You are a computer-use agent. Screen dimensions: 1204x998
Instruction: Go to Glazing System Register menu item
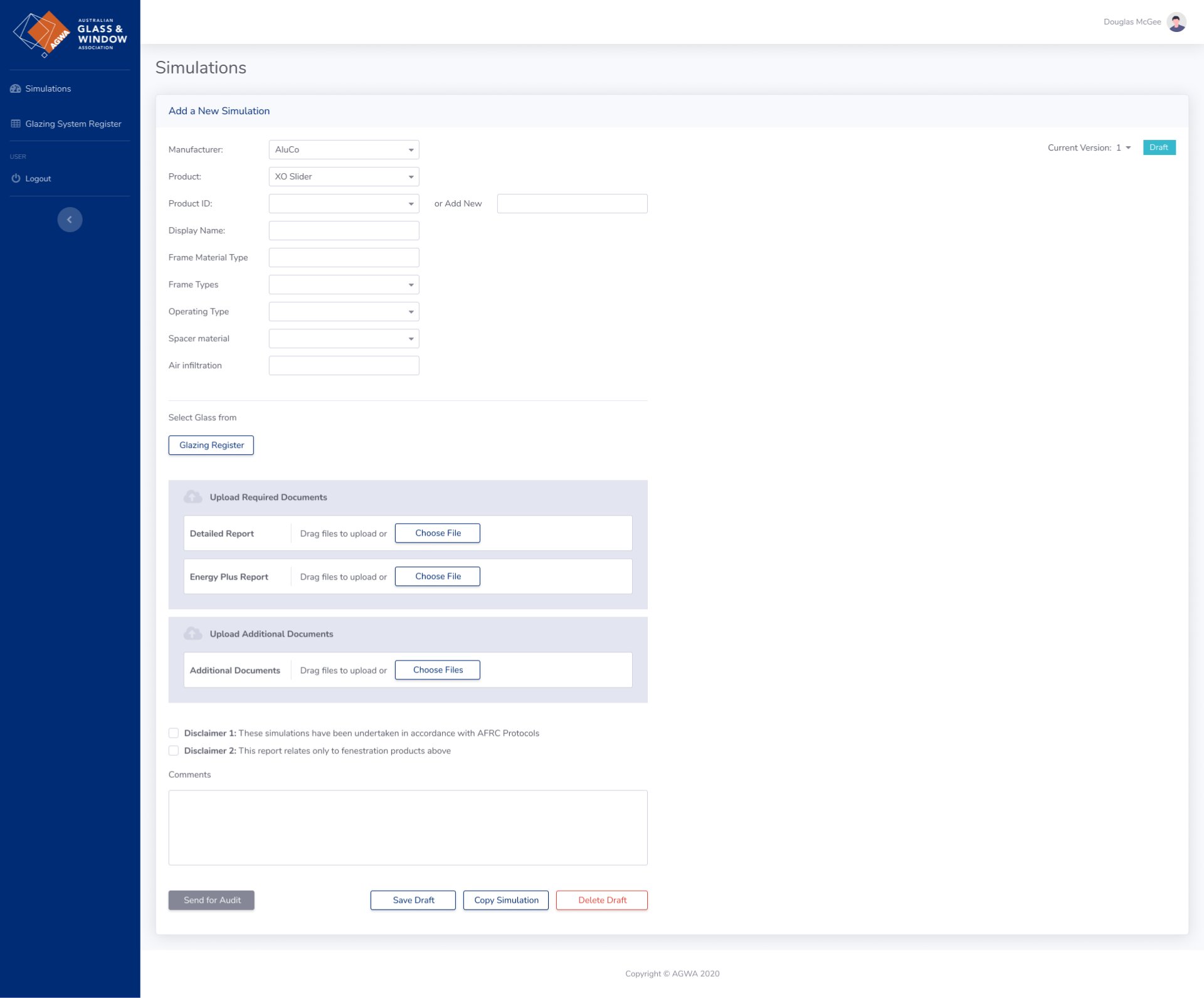coord(73,124)
